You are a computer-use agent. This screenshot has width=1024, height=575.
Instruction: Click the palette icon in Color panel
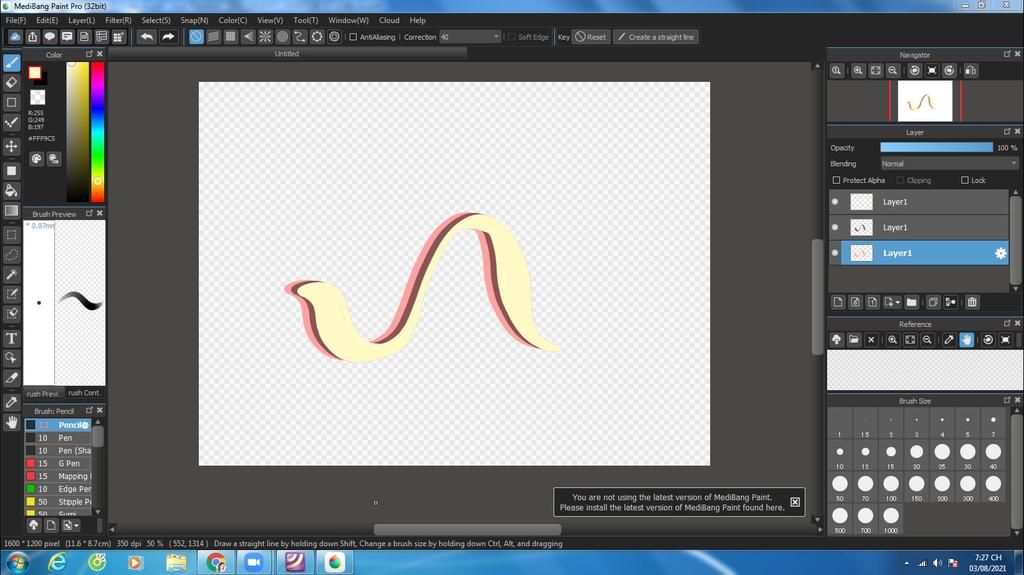click(x=37, y=159)
